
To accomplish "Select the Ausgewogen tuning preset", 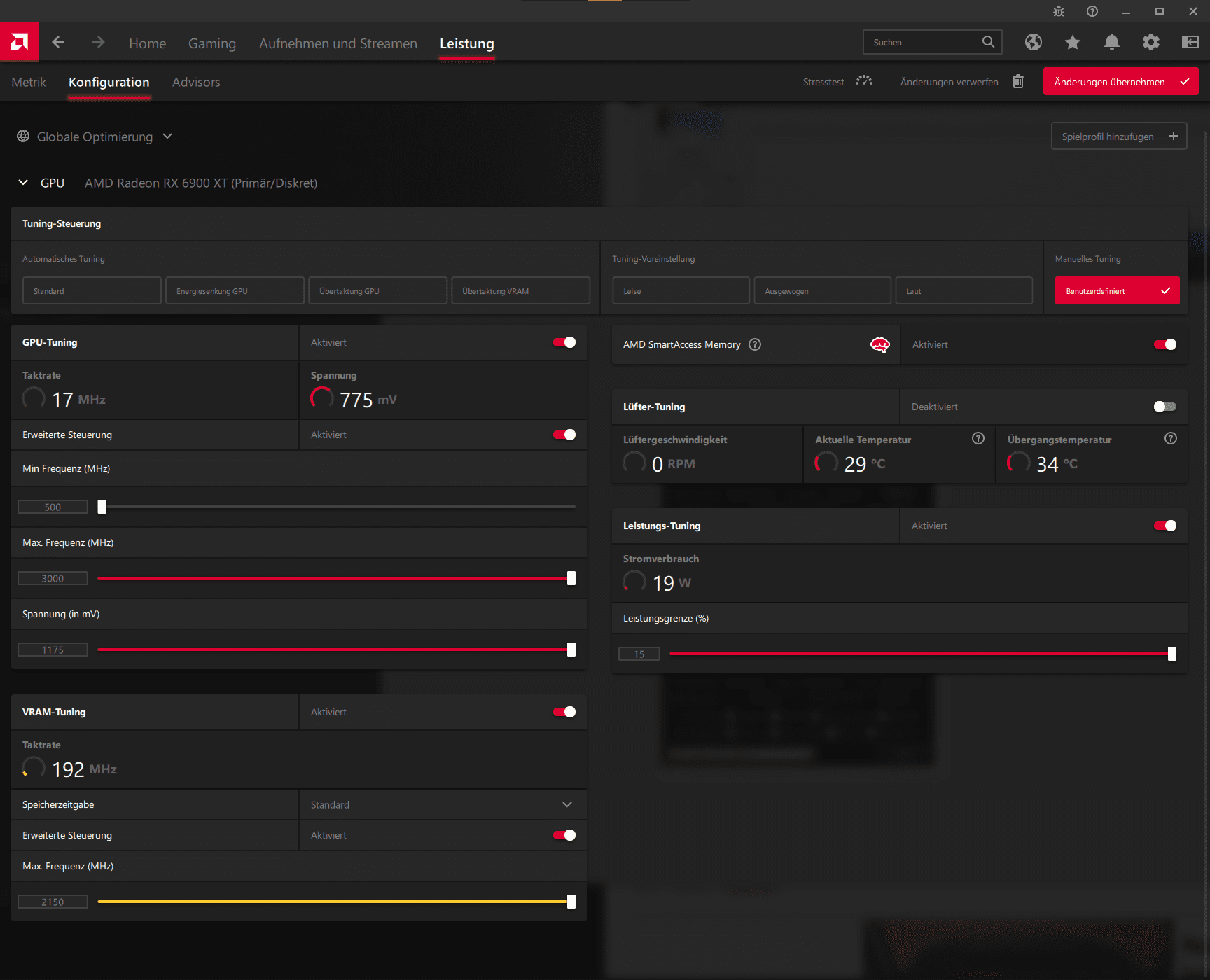I will [x=822, y=290].
